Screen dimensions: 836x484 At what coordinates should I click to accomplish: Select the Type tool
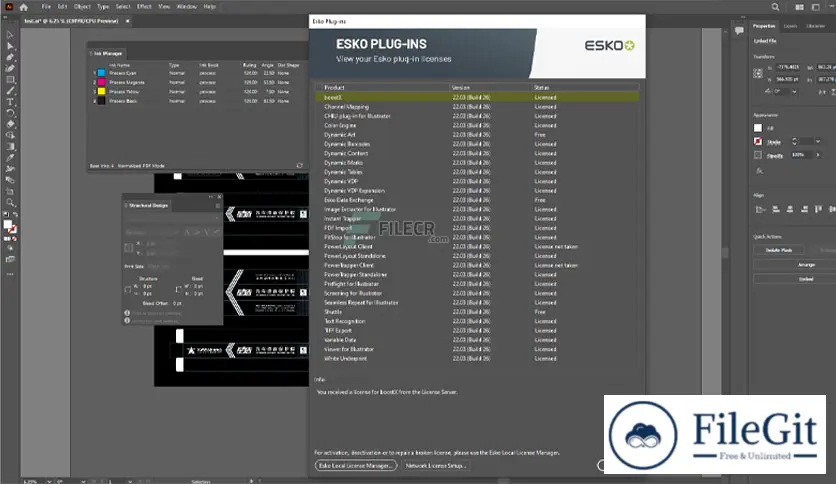[10, 102]
